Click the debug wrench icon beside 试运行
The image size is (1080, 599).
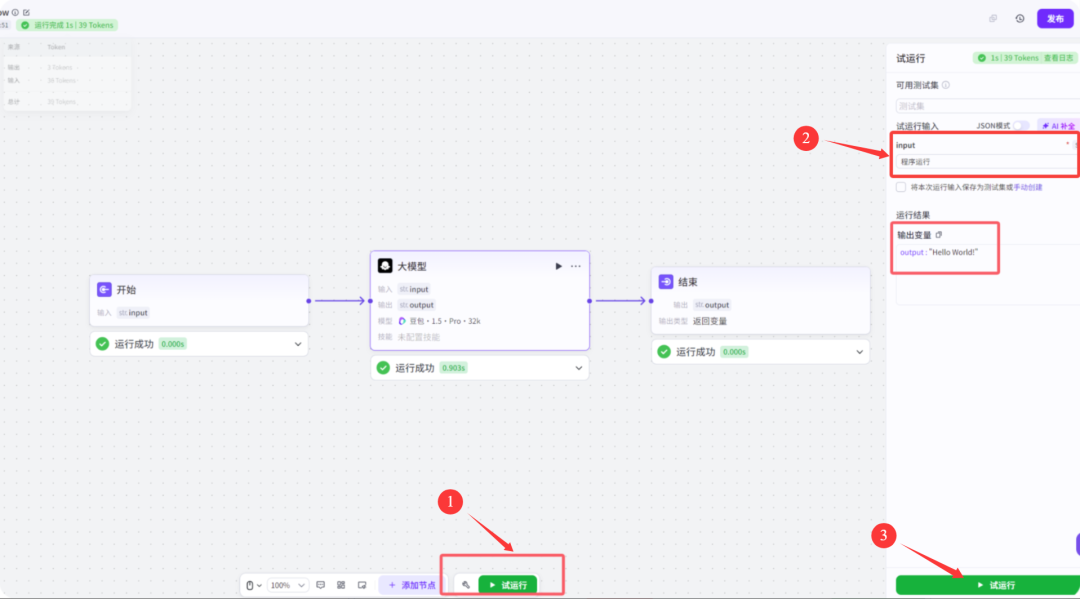click(466, 585)
